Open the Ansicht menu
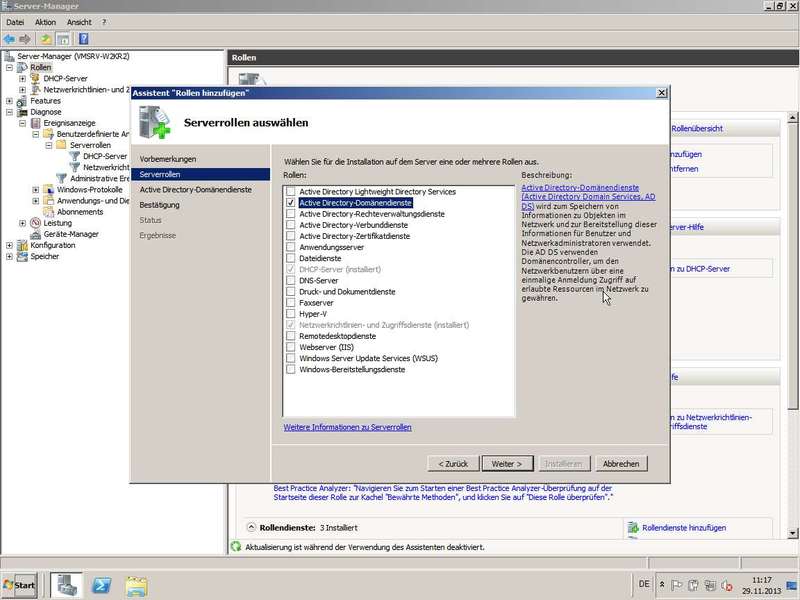 click(x=79, y=22)
